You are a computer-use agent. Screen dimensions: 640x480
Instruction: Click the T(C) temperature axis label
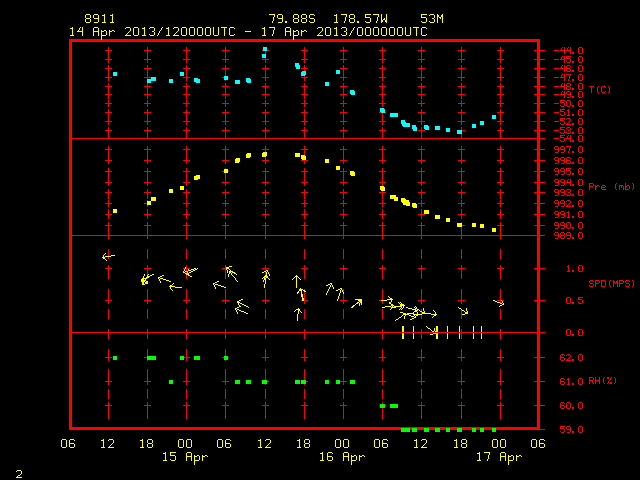point(600,89)
